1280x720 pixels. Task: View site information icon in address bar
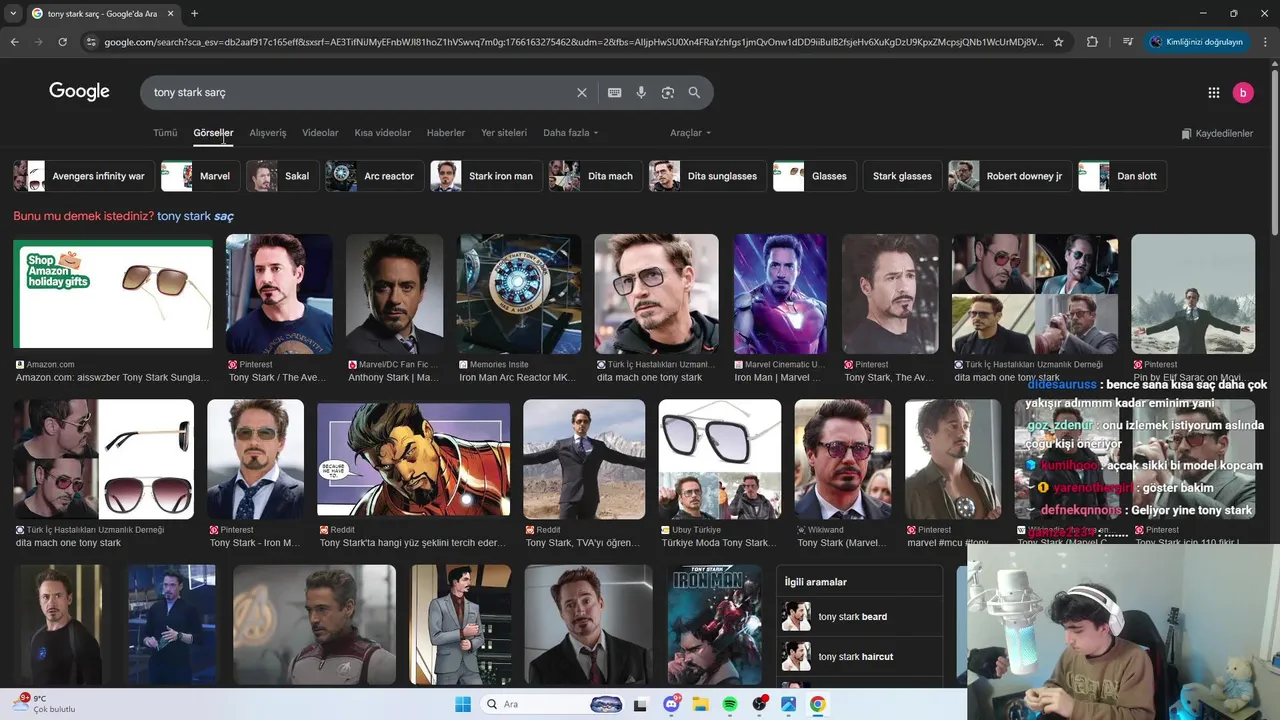click(x=91, y=42)
